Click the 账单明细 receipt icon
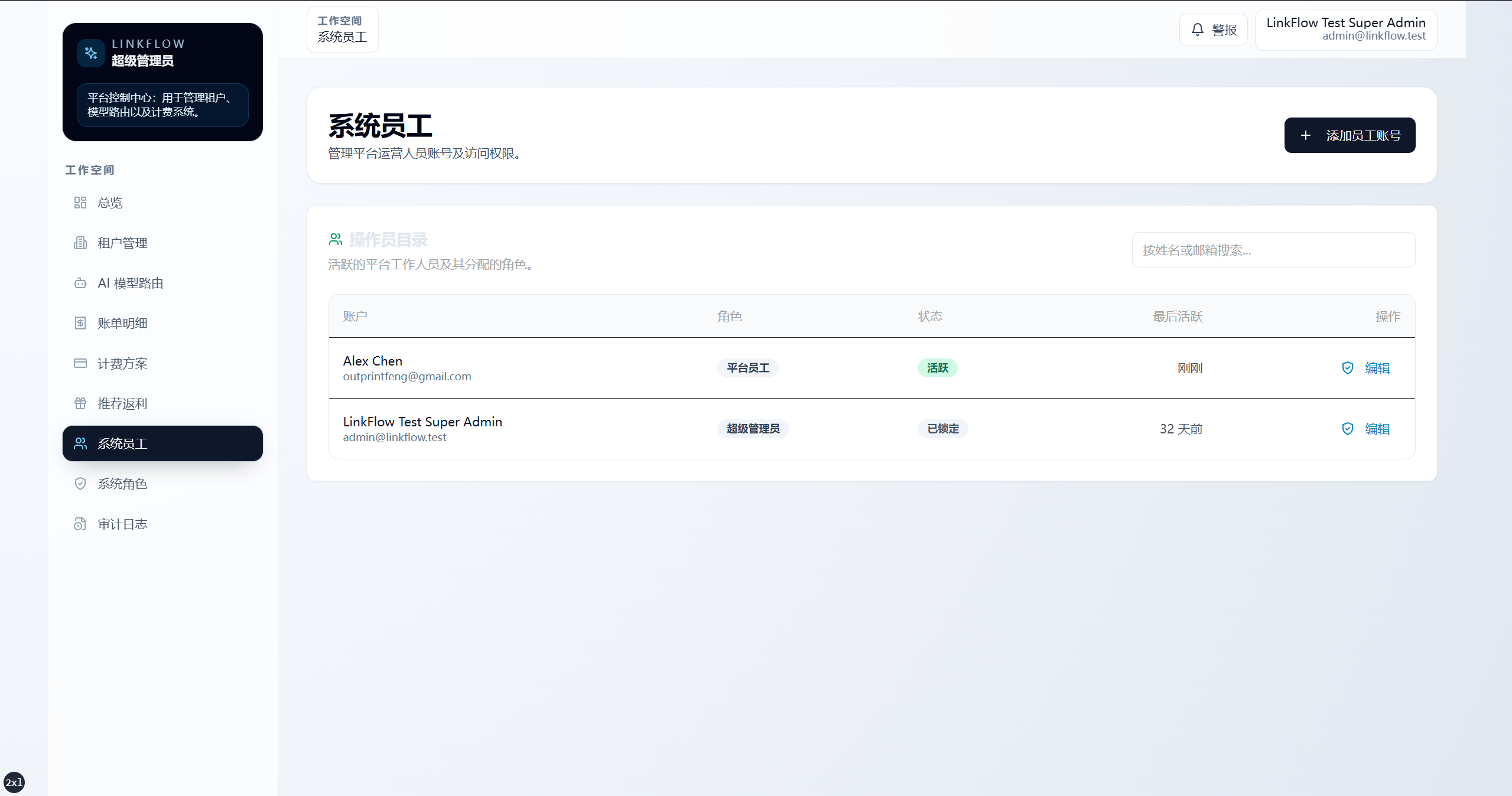1512x796 pixels. tap(80, 323)
